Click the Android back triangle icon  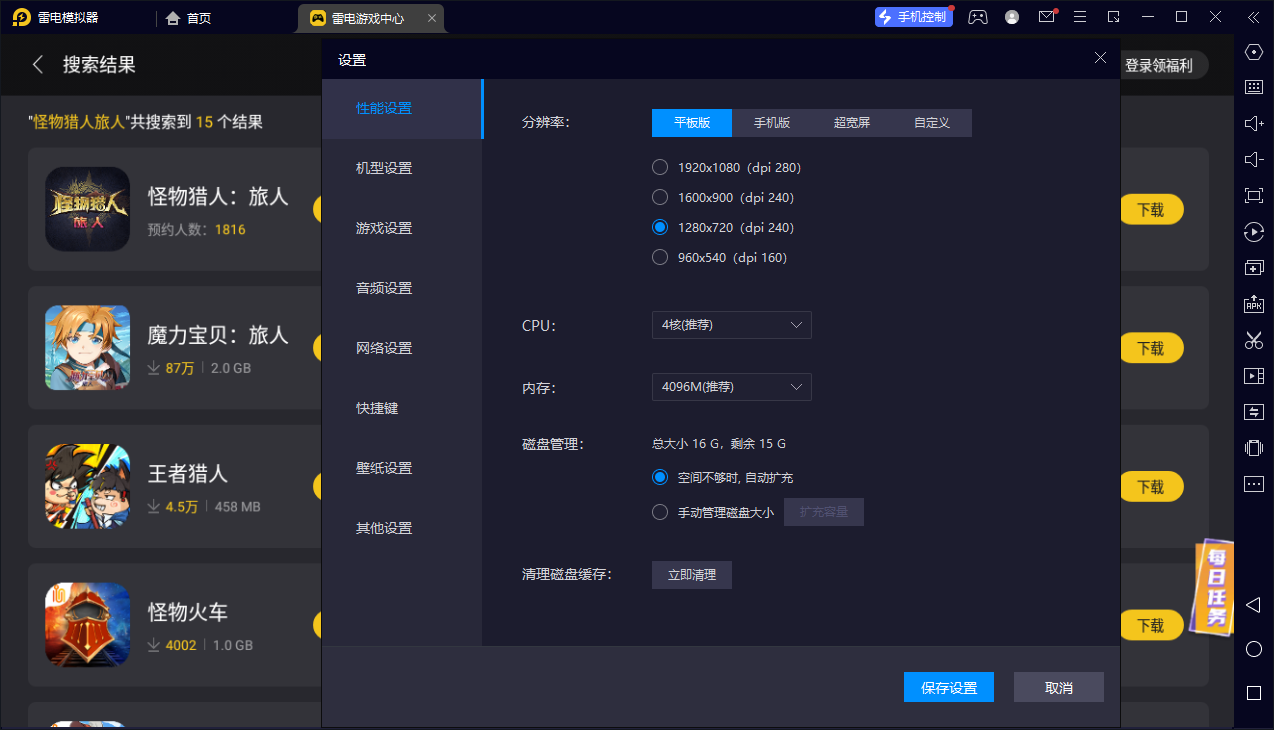[x=1253, y=605]
